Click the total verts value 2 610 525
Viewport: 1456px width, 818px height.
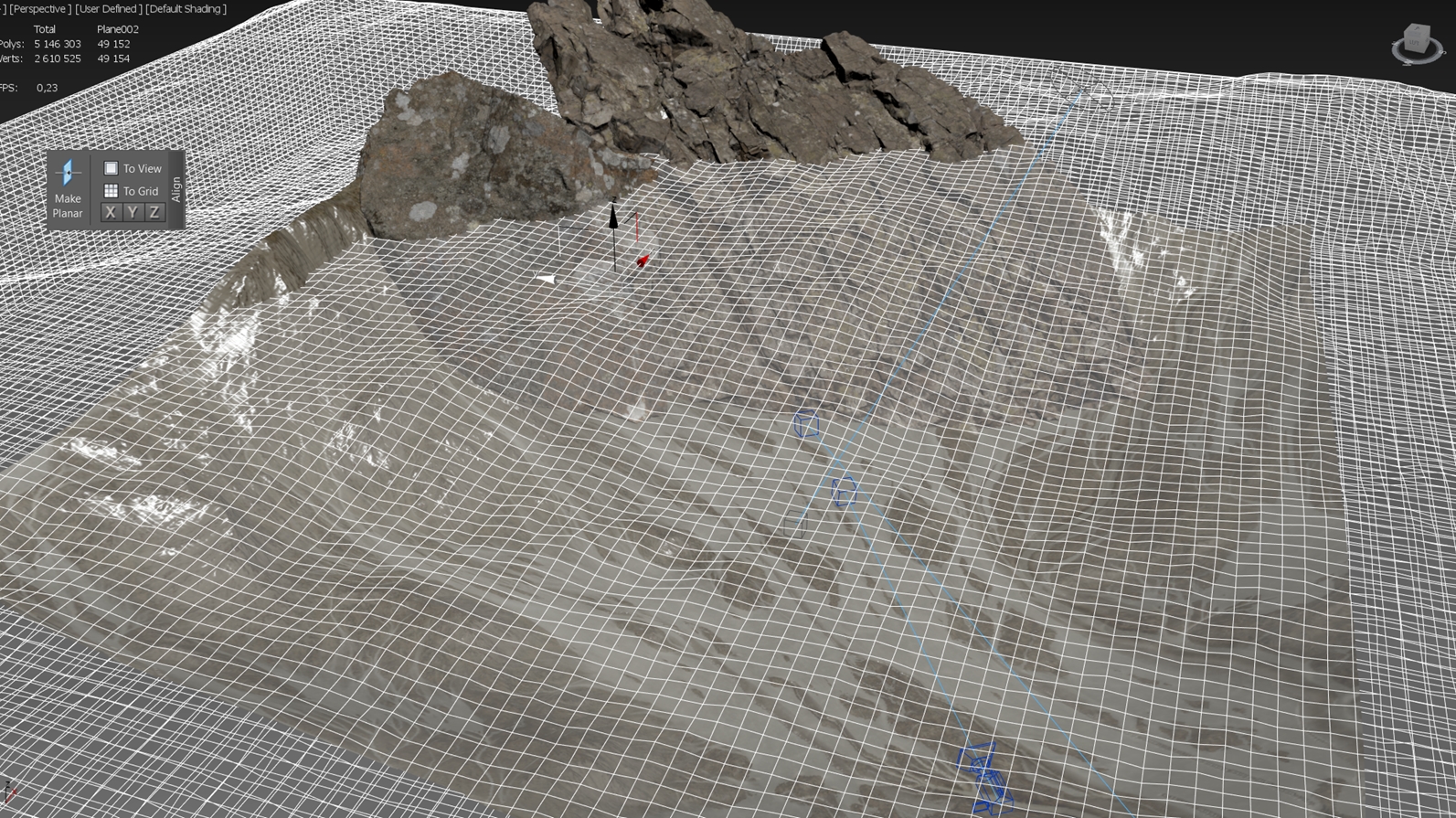[58, 58]
